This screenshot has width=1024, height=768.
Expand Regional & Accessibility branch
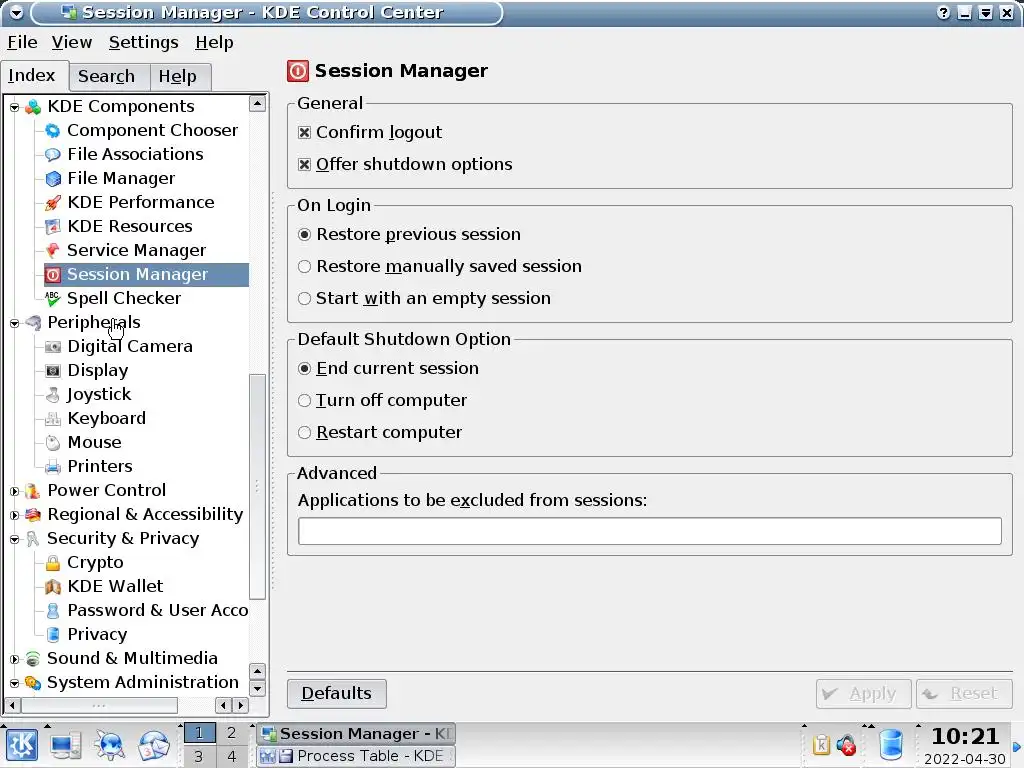(14, 515)
